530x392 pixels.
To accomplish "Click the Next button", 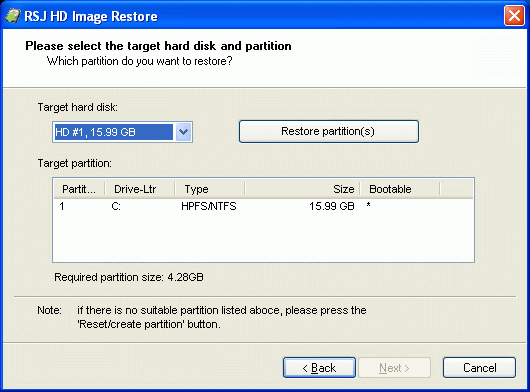I will 394,367.
